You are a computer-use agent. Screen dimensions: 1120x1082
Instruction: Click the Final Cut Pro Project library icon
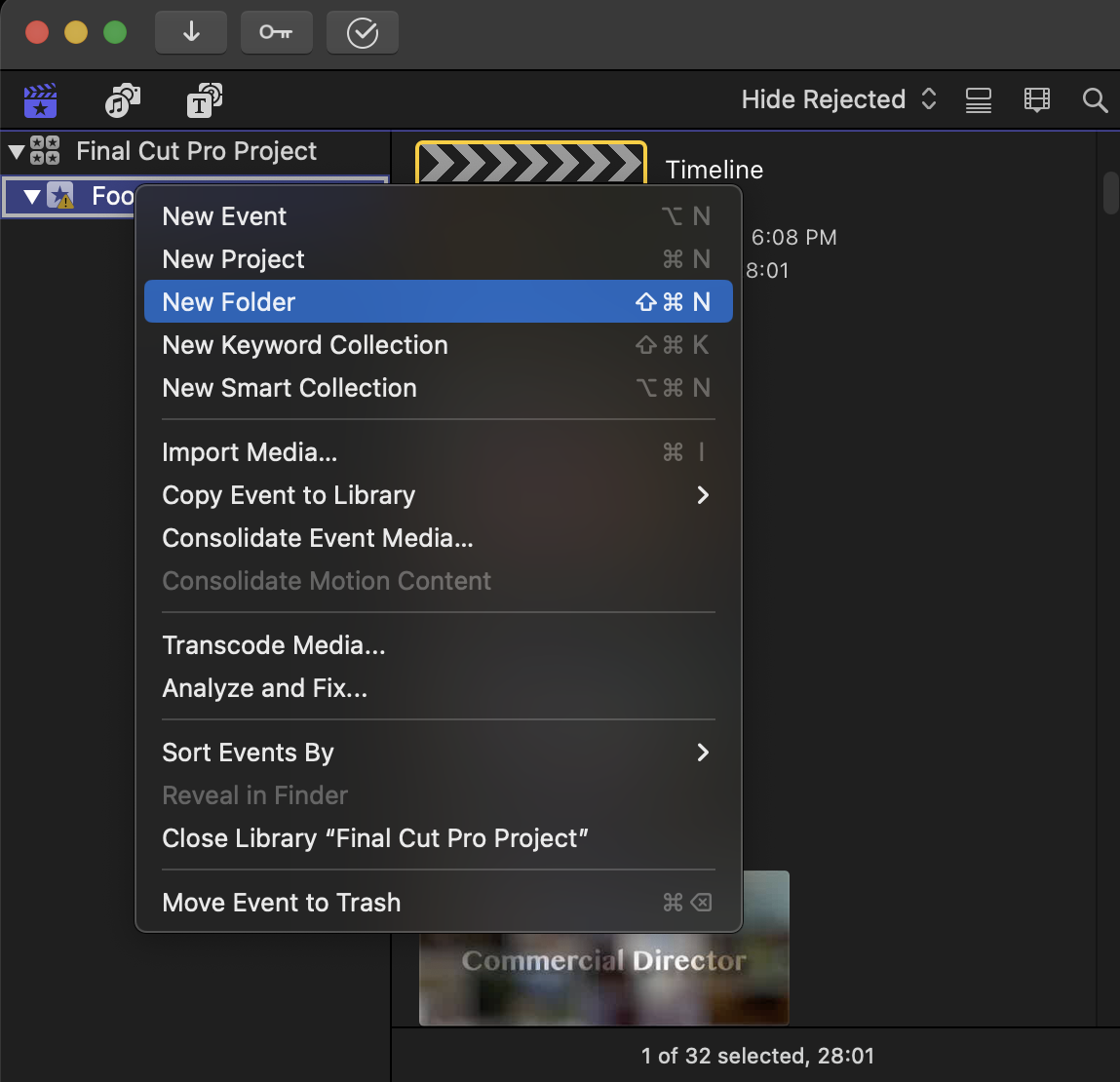(x=45, y=151)
